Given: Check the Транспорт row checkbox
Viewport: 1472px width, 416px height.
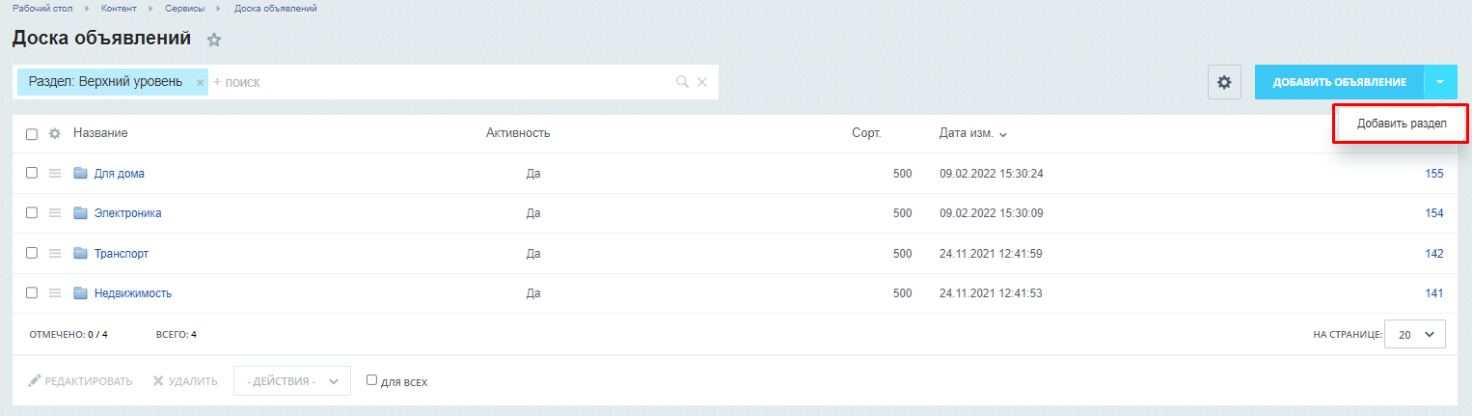Looking at the screenshot, I should [32, 253].
